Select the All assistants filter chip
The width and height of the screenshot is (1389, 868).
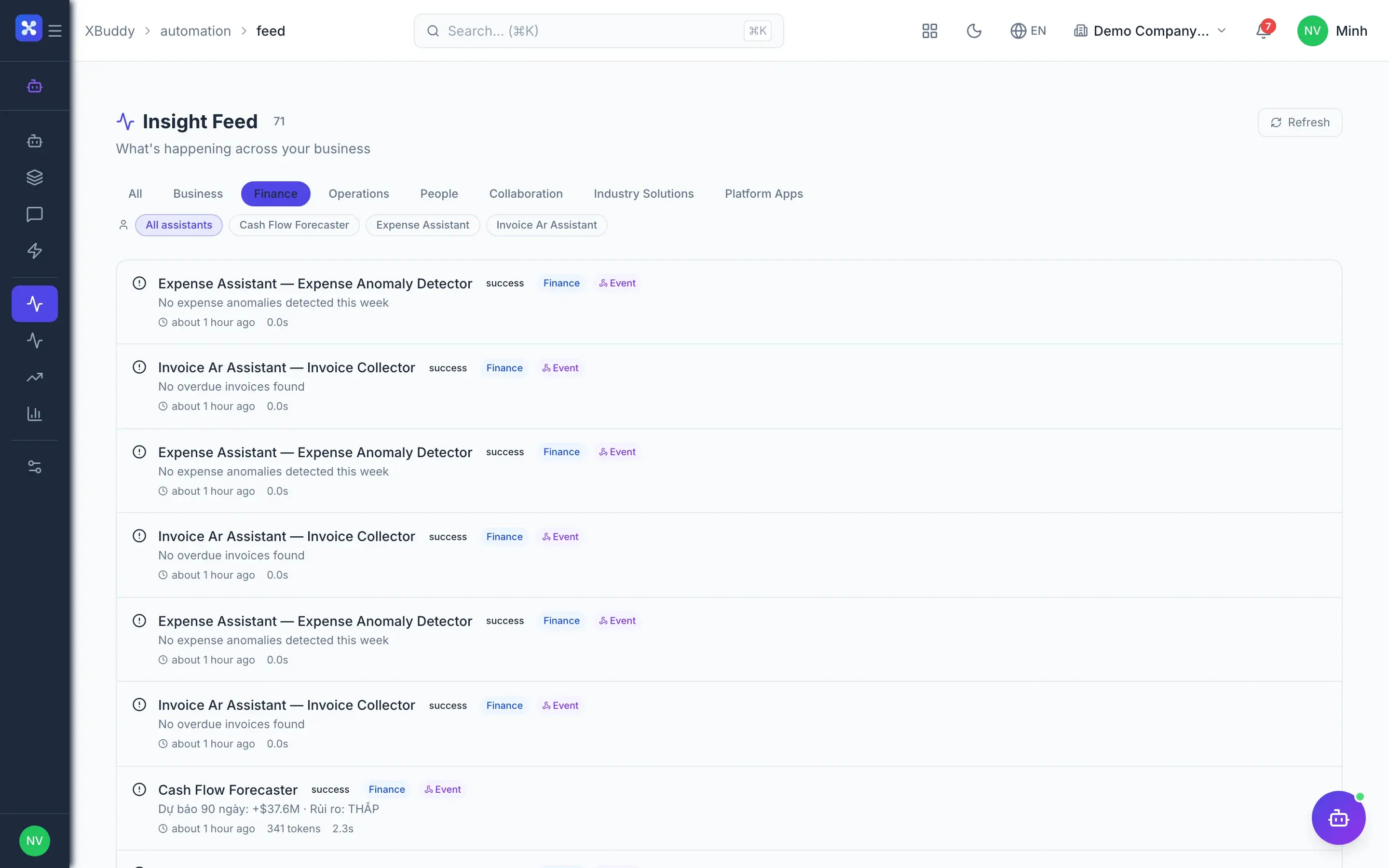(178, 225)
